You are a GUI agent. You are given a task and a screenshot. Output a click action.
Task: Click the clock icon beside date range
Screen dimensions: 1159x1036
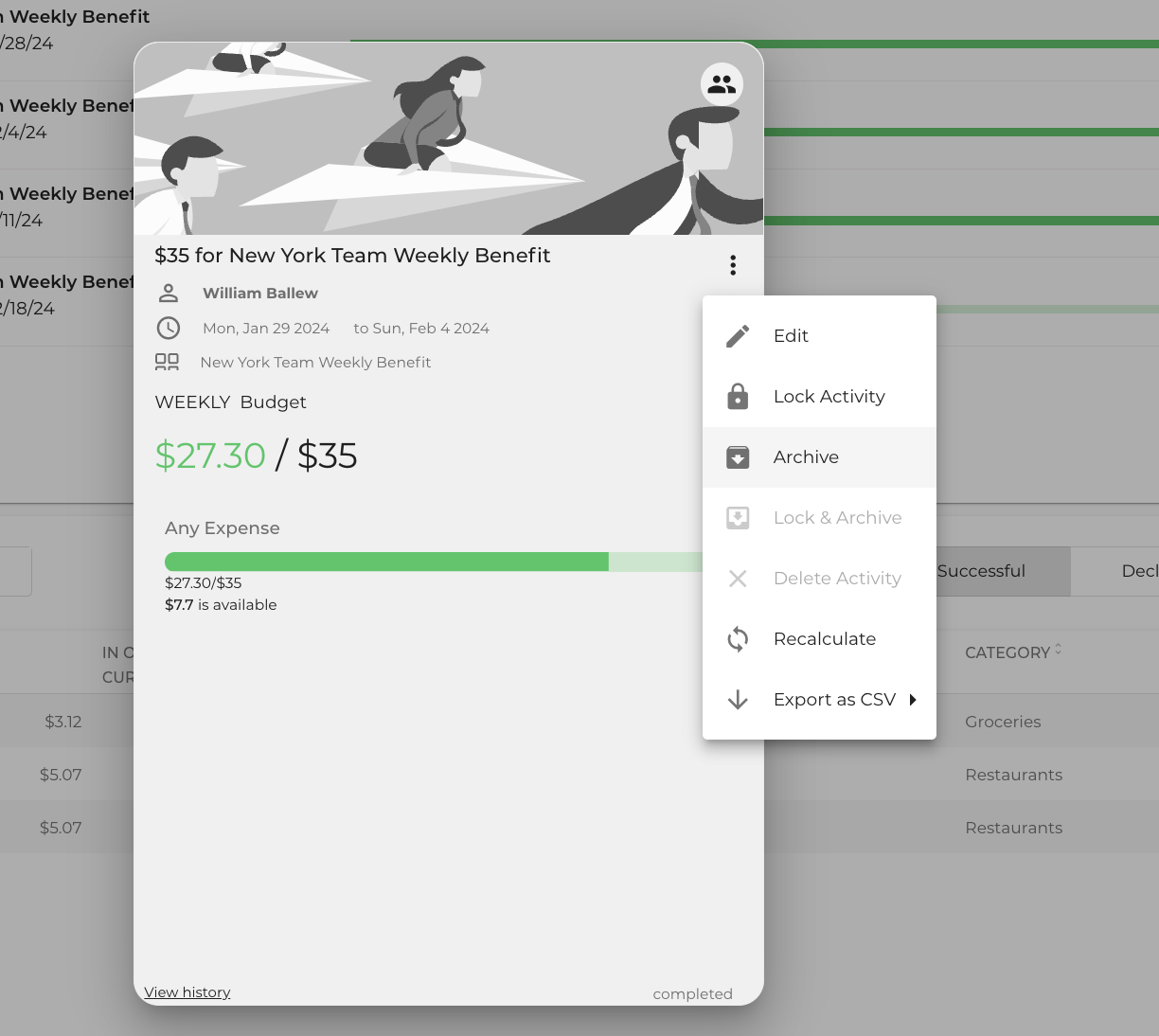(169, 328)
